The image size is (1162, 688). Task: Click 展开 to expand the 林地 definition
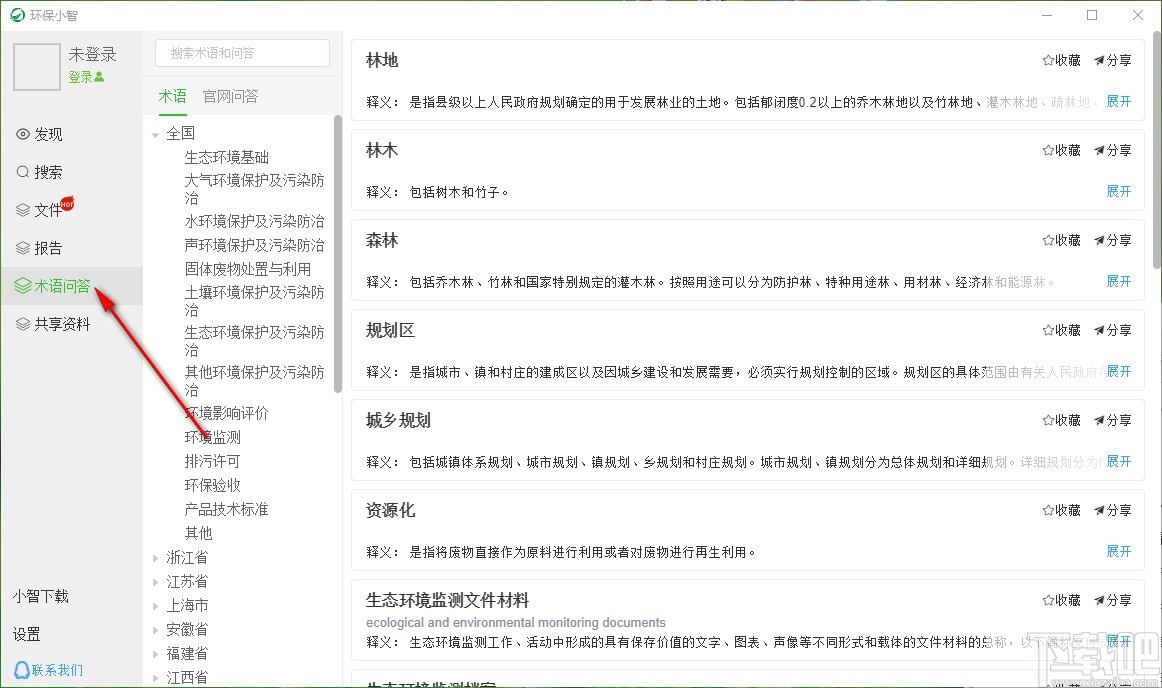tap(1117, 100)
